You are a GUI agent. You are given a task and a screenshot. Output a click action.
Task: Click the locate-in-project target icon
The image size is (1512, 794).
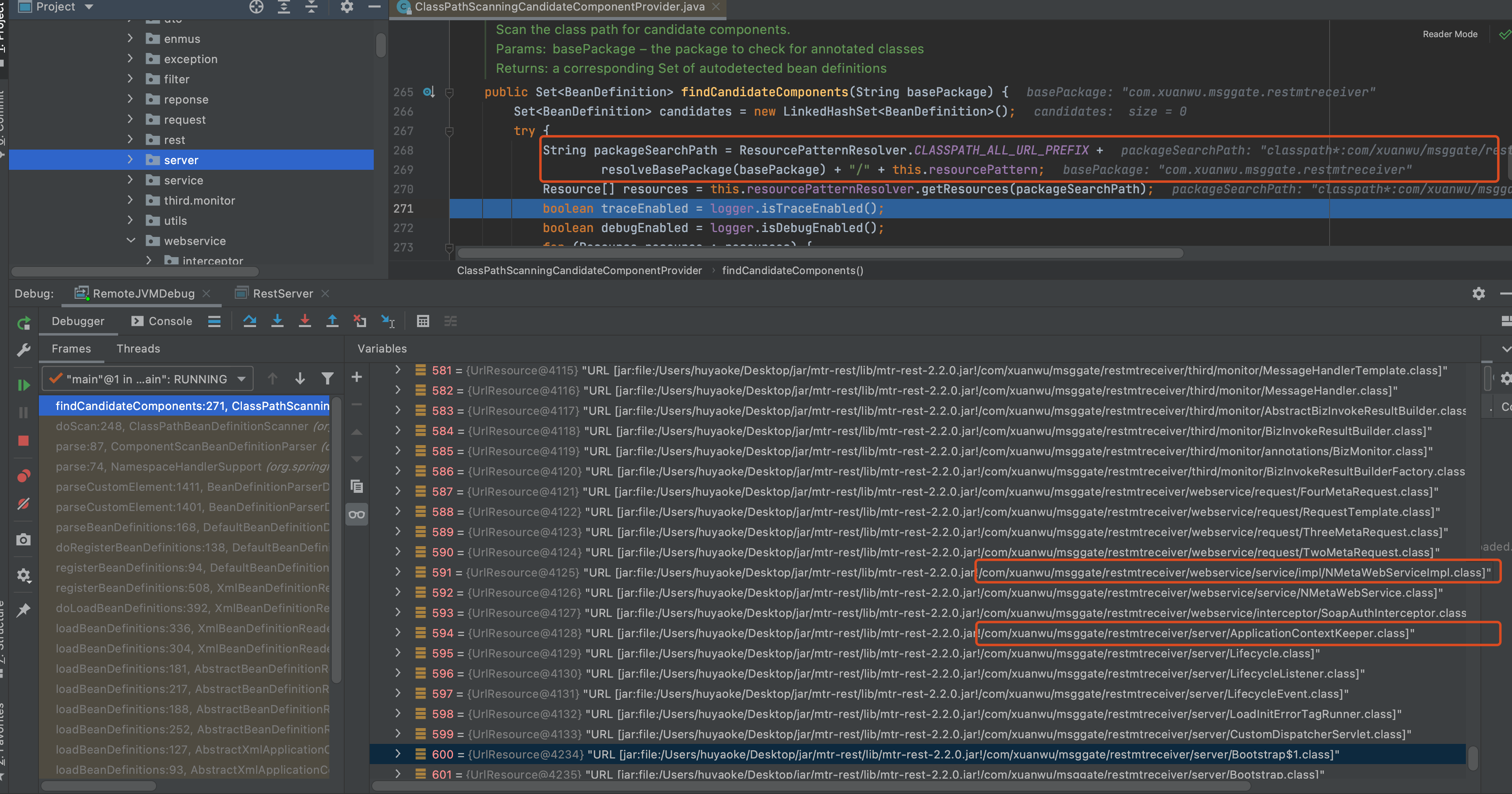(x=256, y=7)
